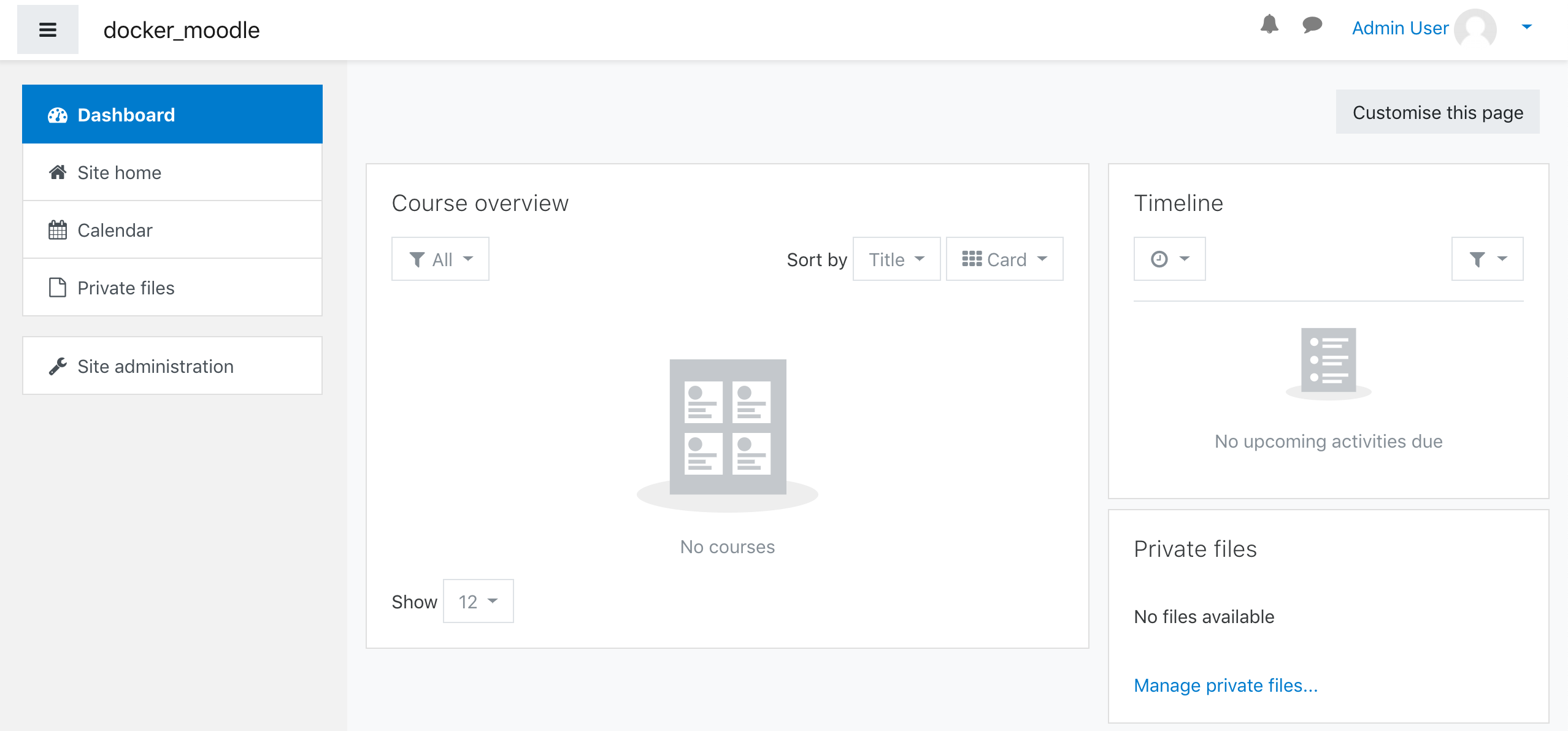This screenshot has height=731, width=1568.
Task: Toggle the hamburger side panel button
Action: coord(48,29)
